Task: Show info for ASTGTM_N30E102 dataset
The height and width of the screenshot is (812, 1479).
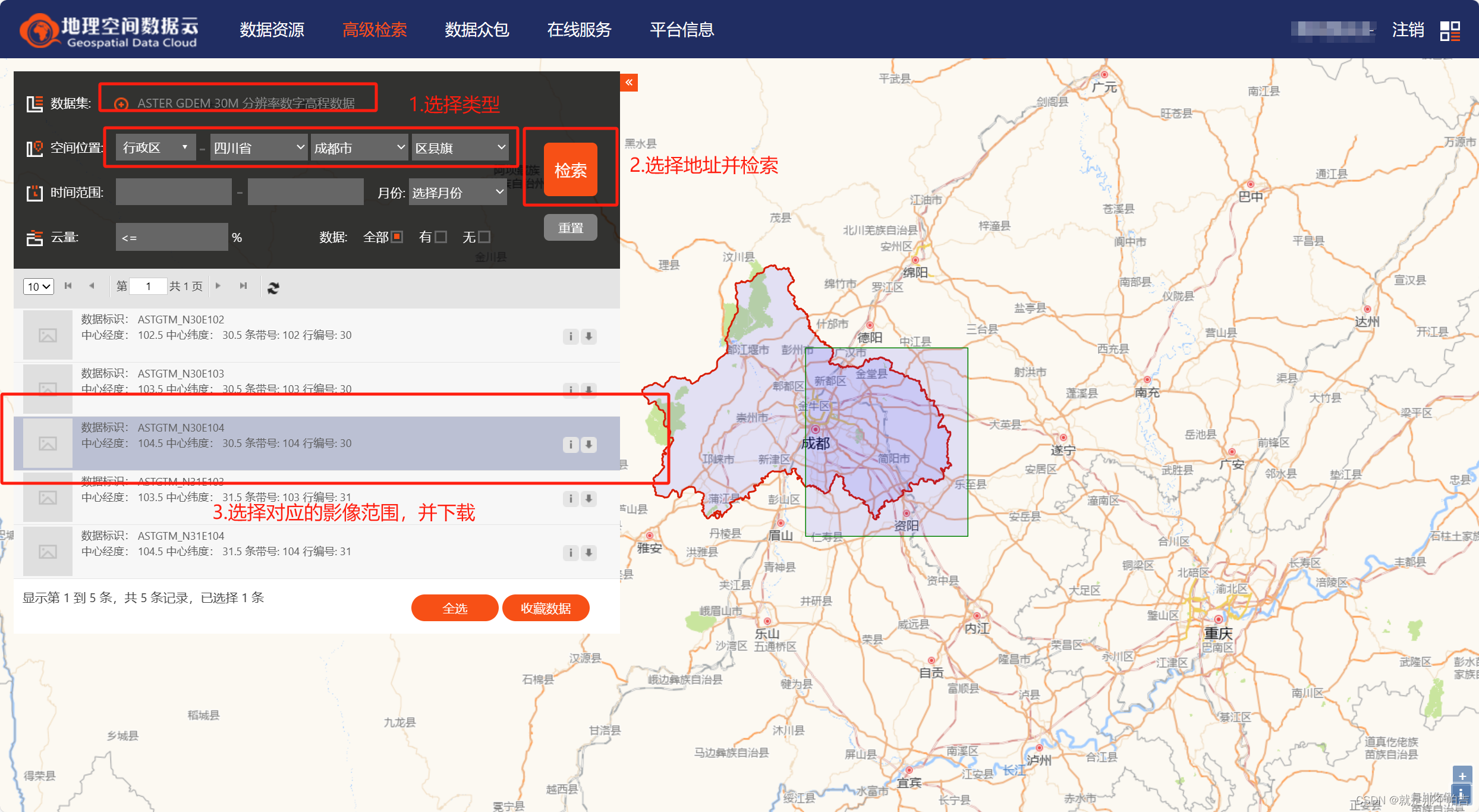Action: [x=571, y=336]
